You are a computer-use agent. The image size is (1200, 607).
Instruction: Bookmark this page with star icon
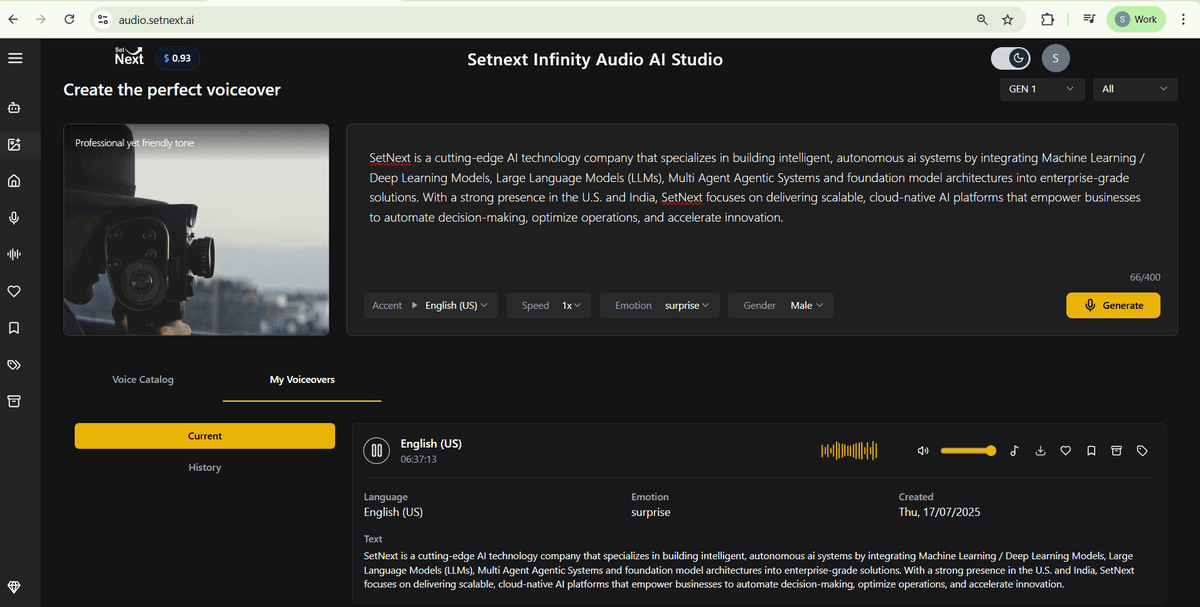pos(1007,19)
